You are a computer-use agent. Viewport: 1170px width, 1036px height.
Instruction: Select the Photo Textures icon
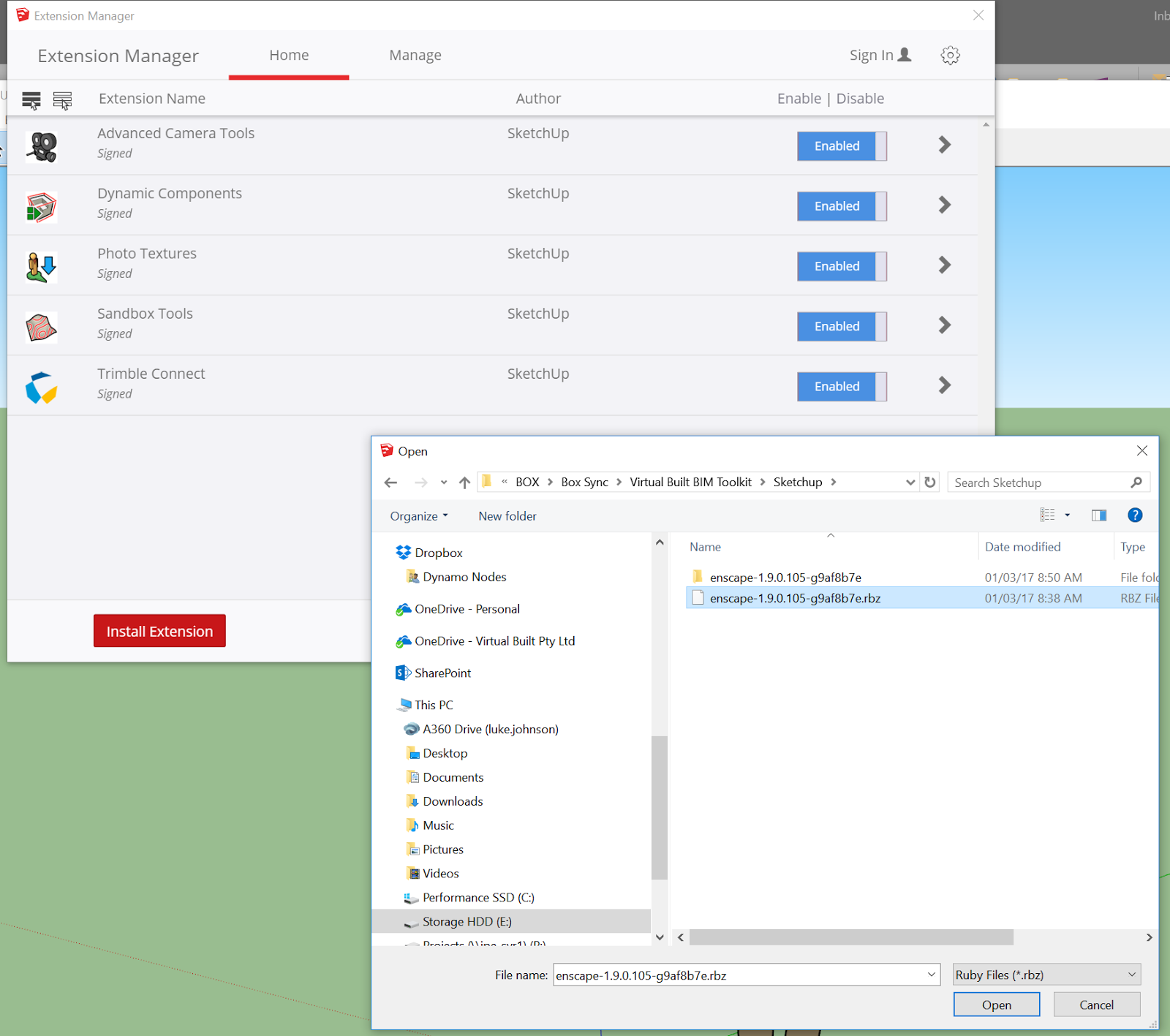coord(42,265)
